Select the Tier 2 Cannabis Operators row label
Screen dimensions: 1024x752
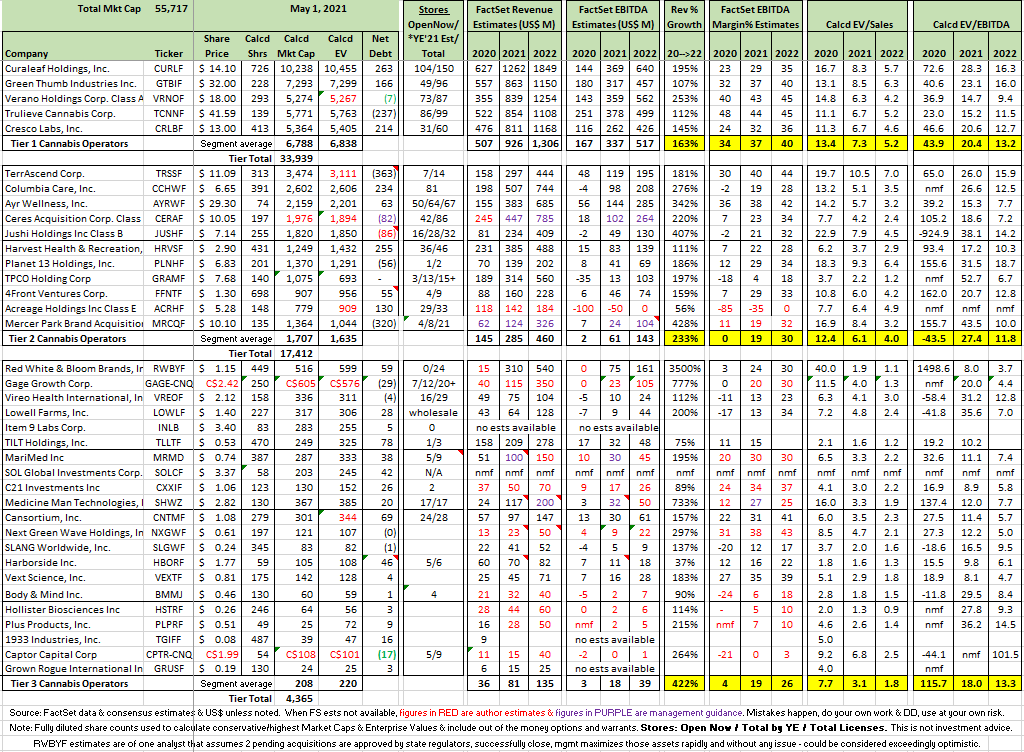point(68,339)
